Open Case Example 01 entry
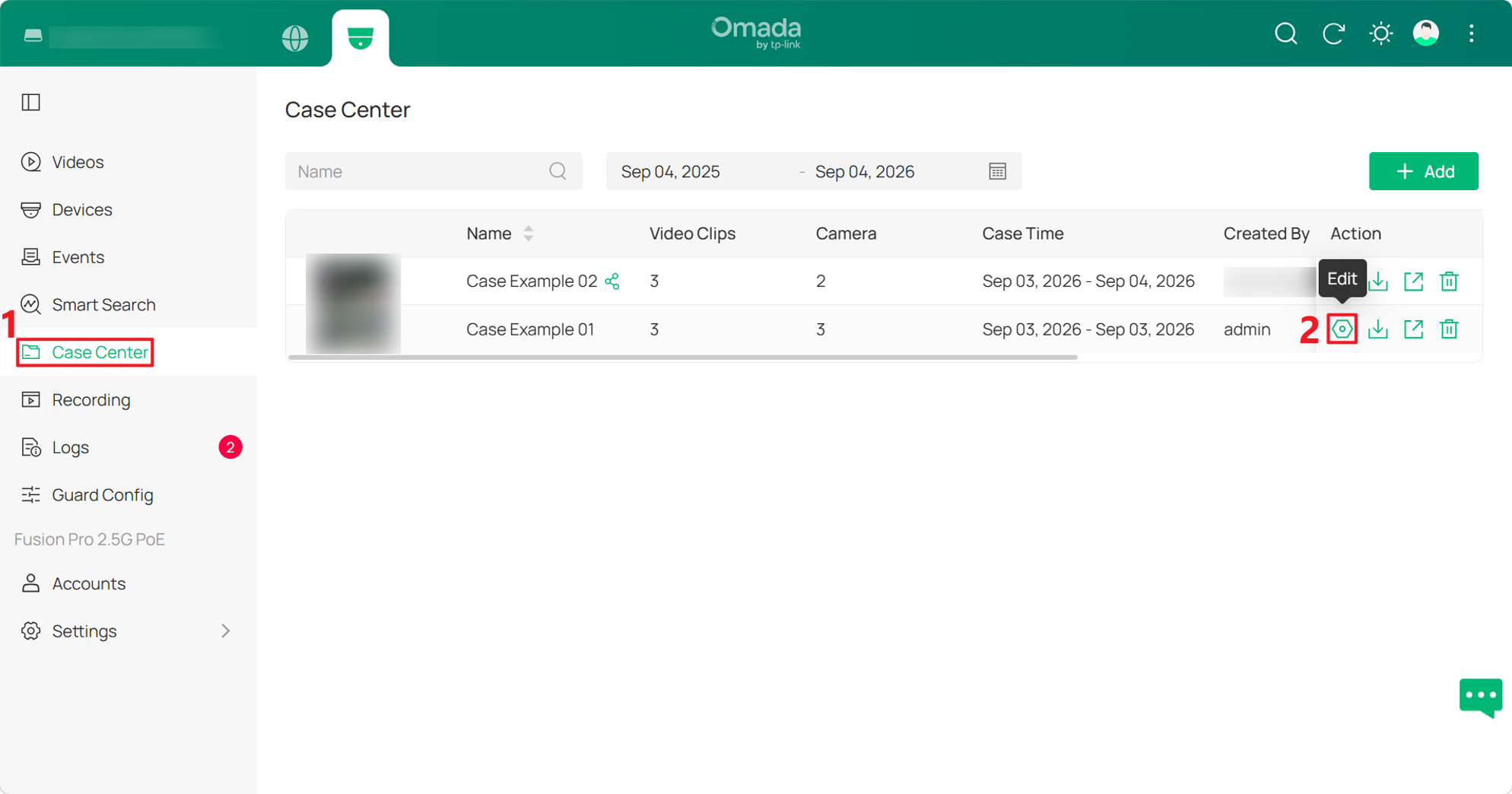This screenshot has width=1512, height=794. 530,329
